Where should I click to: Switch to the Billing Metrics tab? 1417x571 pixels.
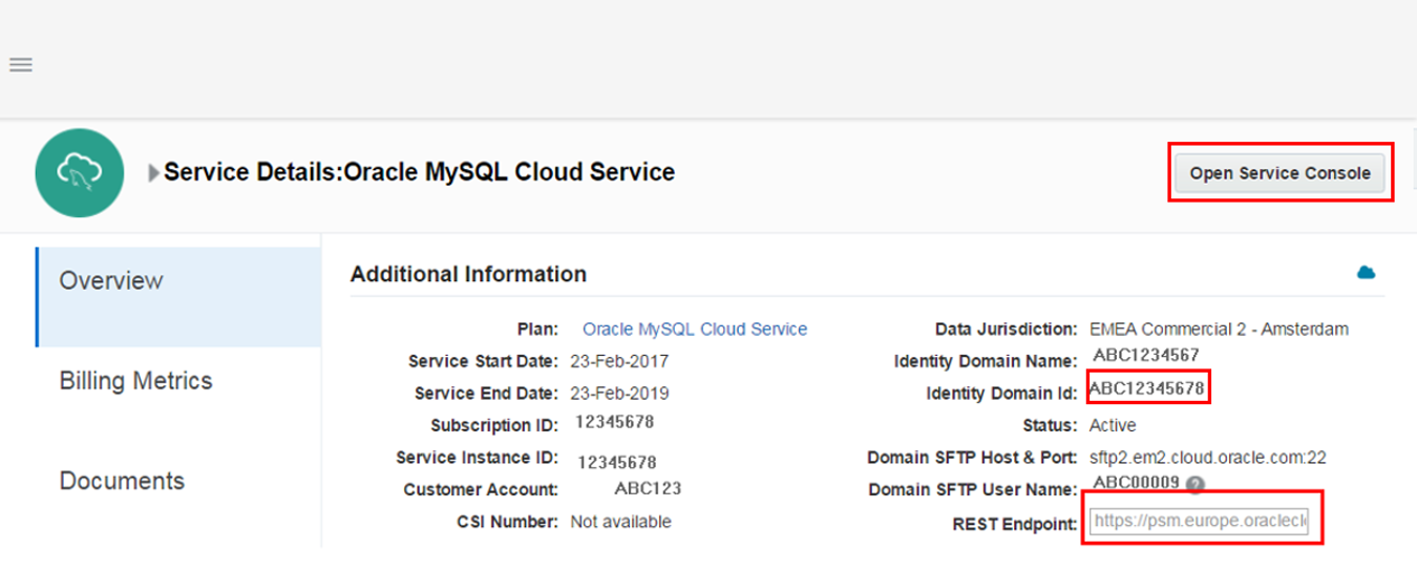(136, 381)
